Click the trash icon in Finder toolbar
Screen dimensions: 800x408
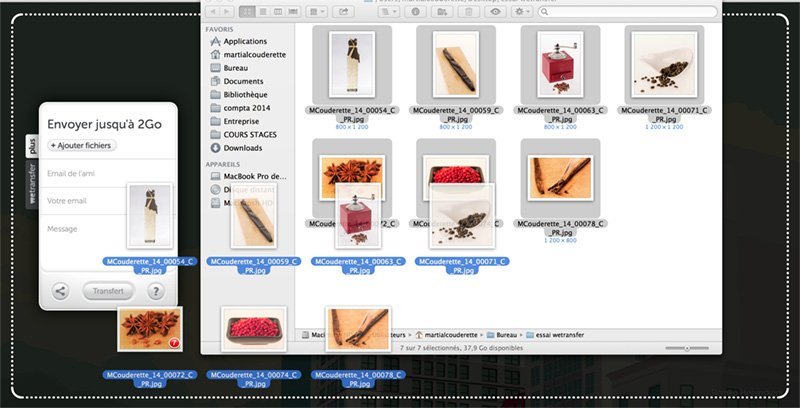468,11
